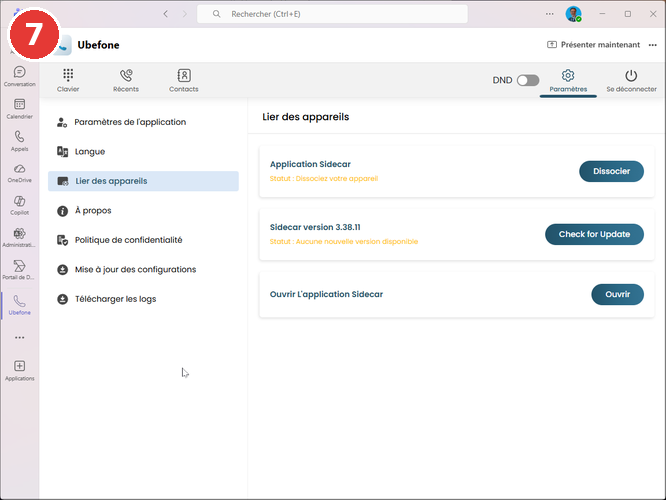The height and width of the screenshot is (500, 666).
Task: Go back with the navigation arrow
Action: [x=166, y=14]
